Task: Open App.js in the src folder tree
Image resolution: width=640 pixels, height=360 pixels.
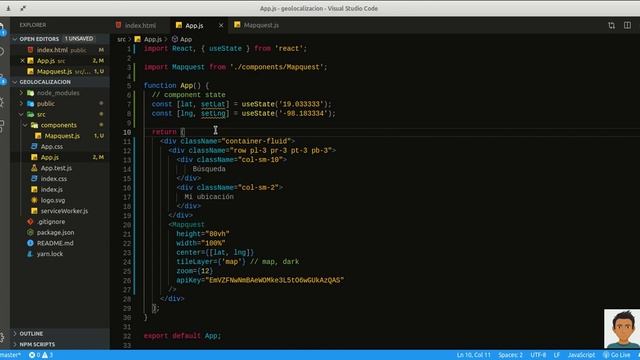Action: point(49,157)
